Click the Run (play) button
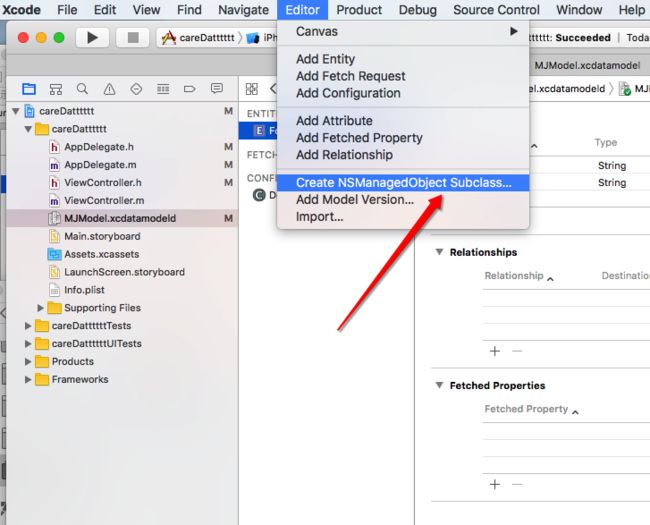The image size is (650, 525). click(x=92, y=38)
